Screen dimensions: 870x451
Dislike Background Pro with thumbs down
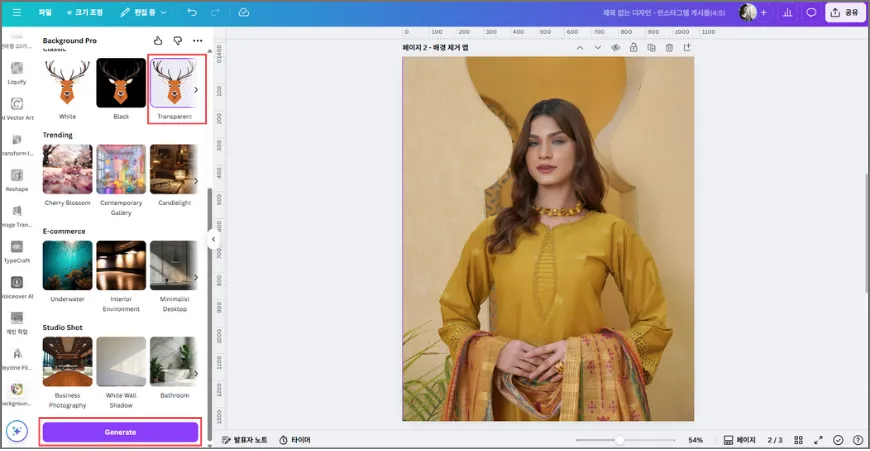[178, 40]
